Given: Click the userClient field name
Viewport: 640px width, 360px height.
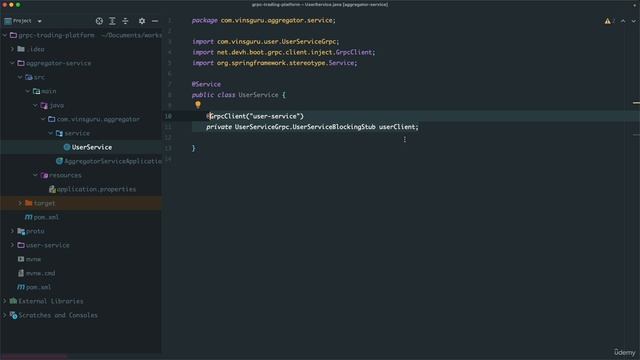Looking at the screenshot, I should [397, 127].
